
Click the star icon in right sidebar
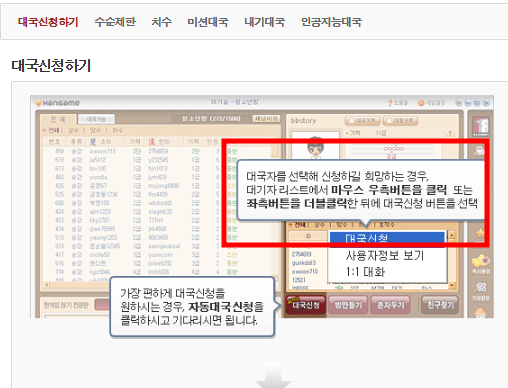tap(480, 233)
